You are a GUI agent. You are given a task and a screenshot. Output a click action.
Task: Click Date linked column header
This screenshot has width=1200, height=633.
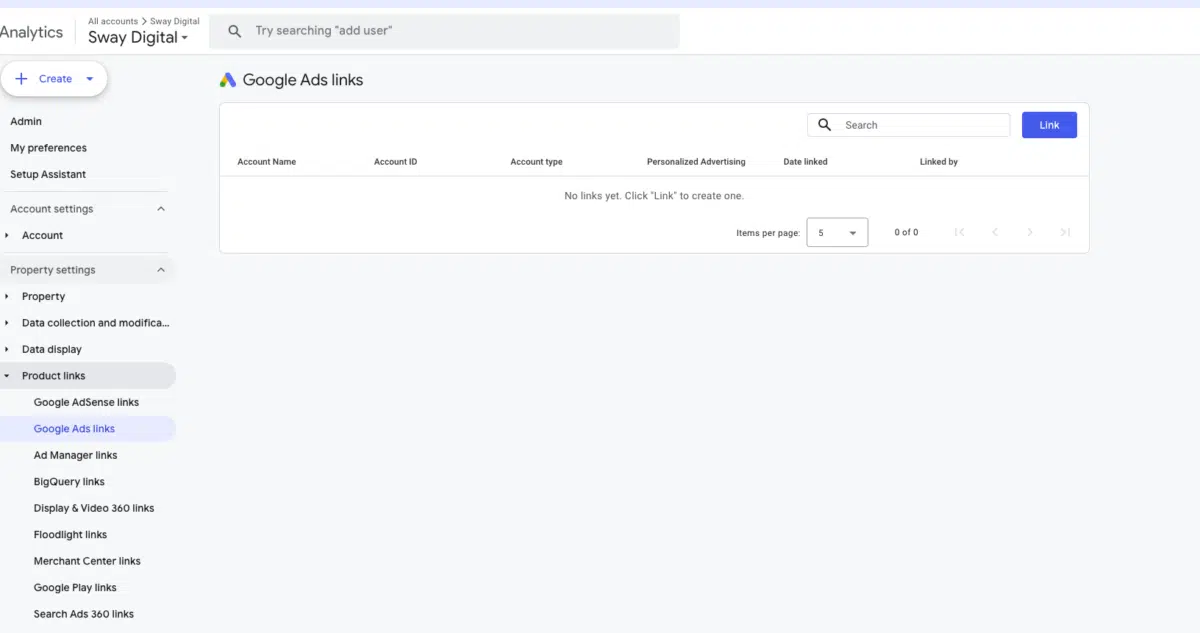(x=805, y=162)
